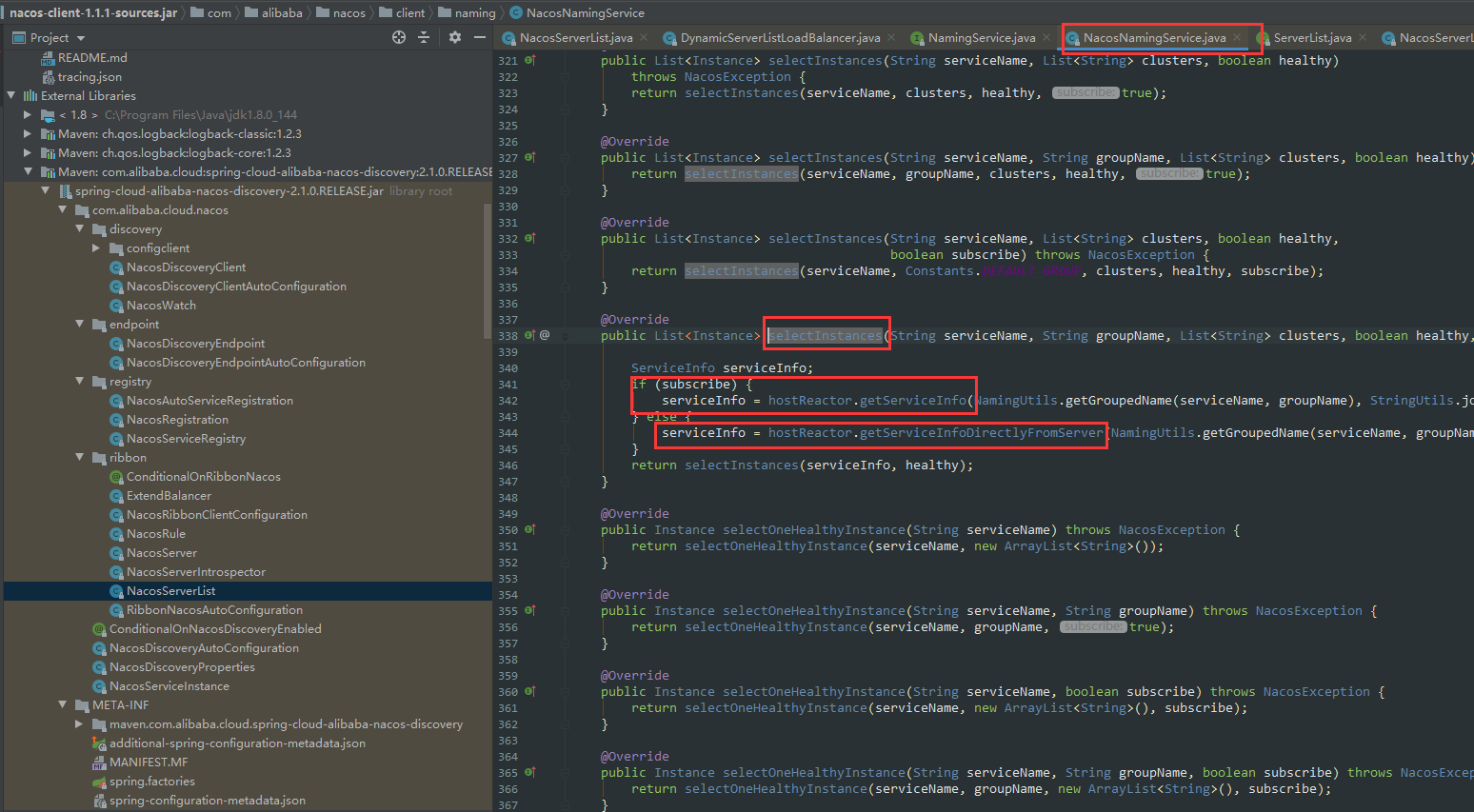Screen dimensions: 1474x812
Task: Click nacos-client-1.1.1-sources.jar breadcrumb
Action: click(93, 12)
